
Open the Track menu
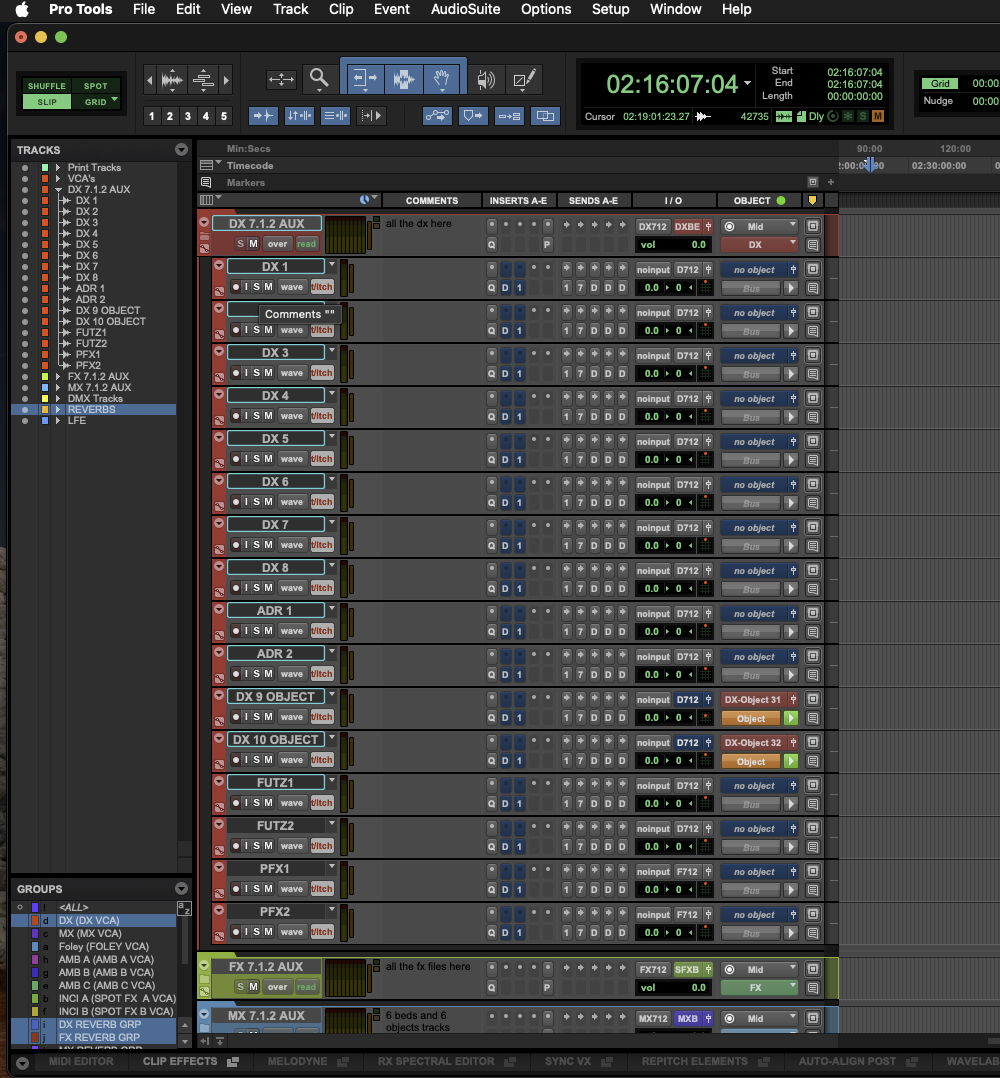pos(291,9)
